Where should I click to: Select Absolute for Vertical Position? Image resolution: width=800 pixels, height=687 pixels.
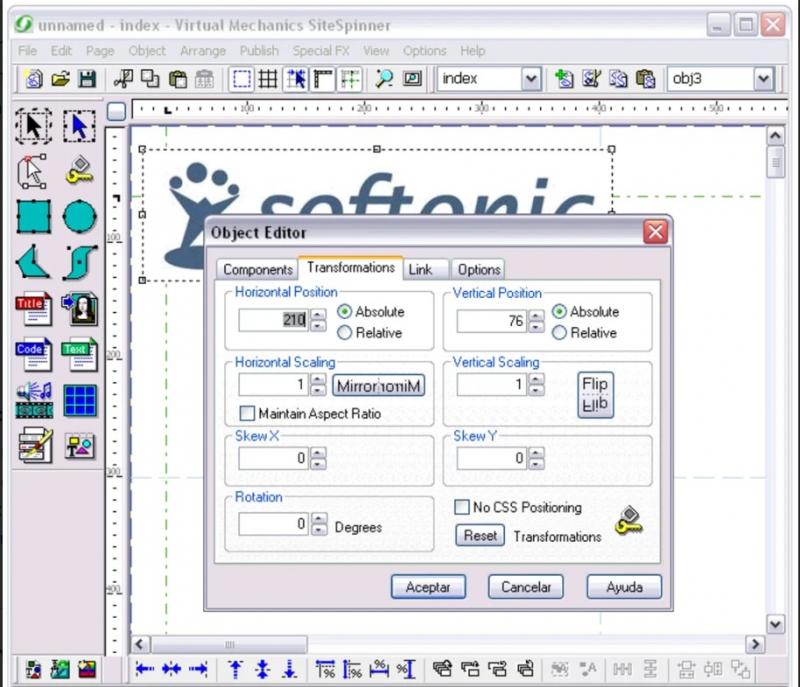pos(586,312)
